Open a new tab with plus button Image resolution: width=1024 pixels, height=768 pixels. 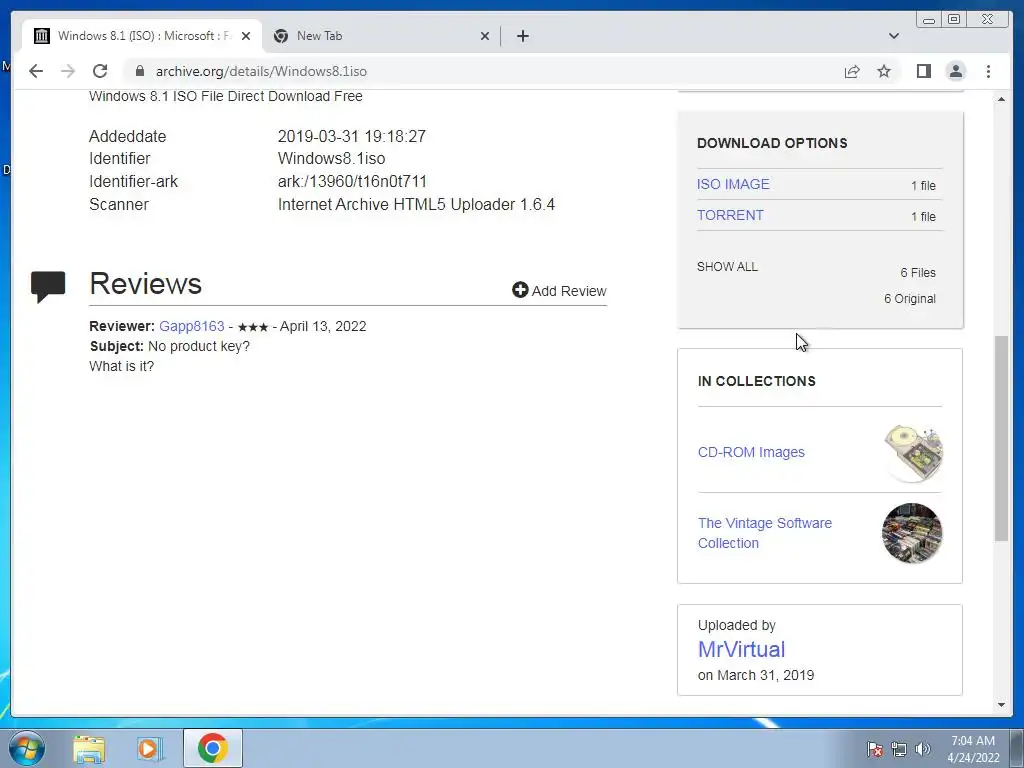(x=522, y=36)
